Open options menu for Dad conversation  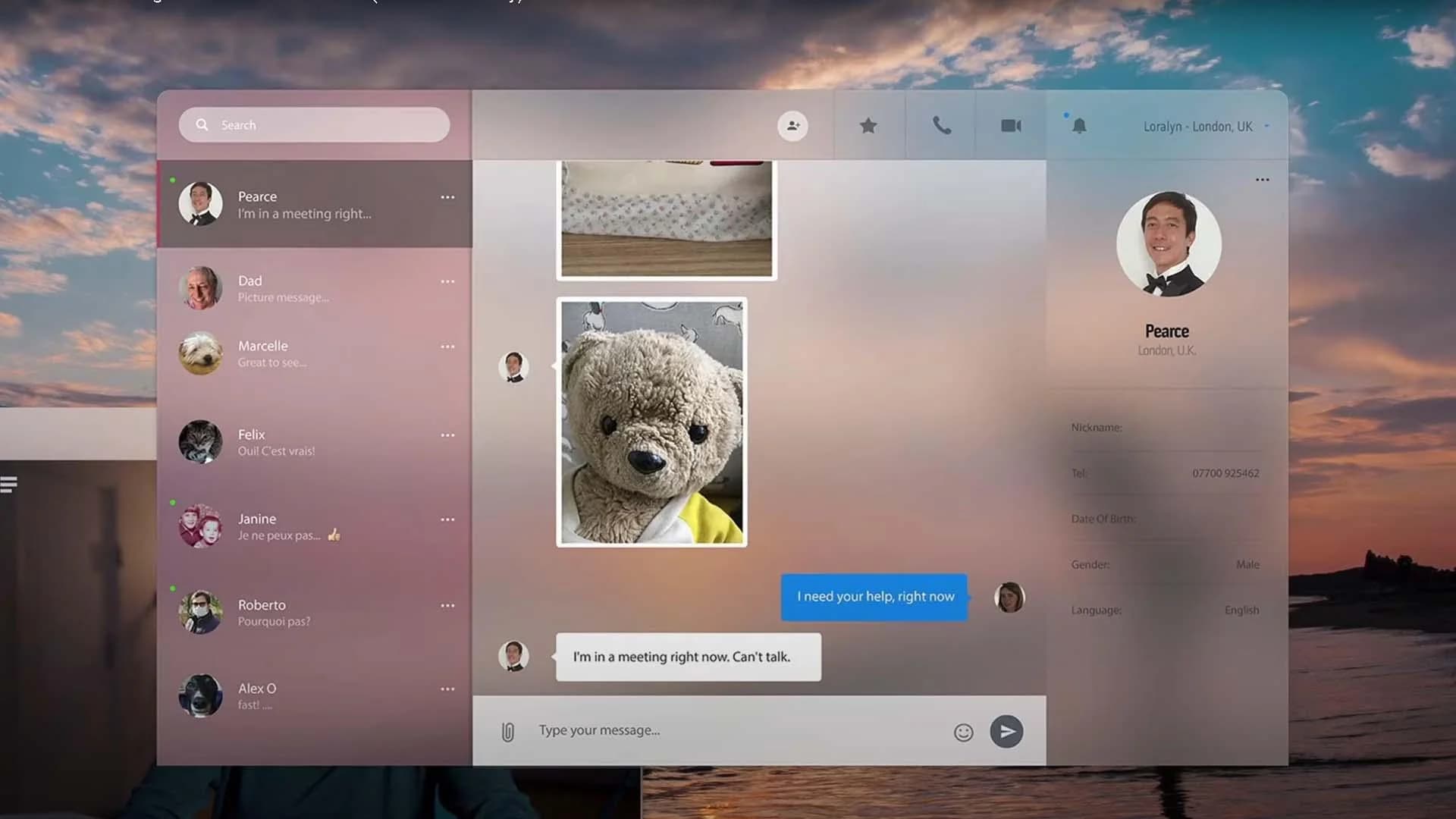[x=447, y=281]
